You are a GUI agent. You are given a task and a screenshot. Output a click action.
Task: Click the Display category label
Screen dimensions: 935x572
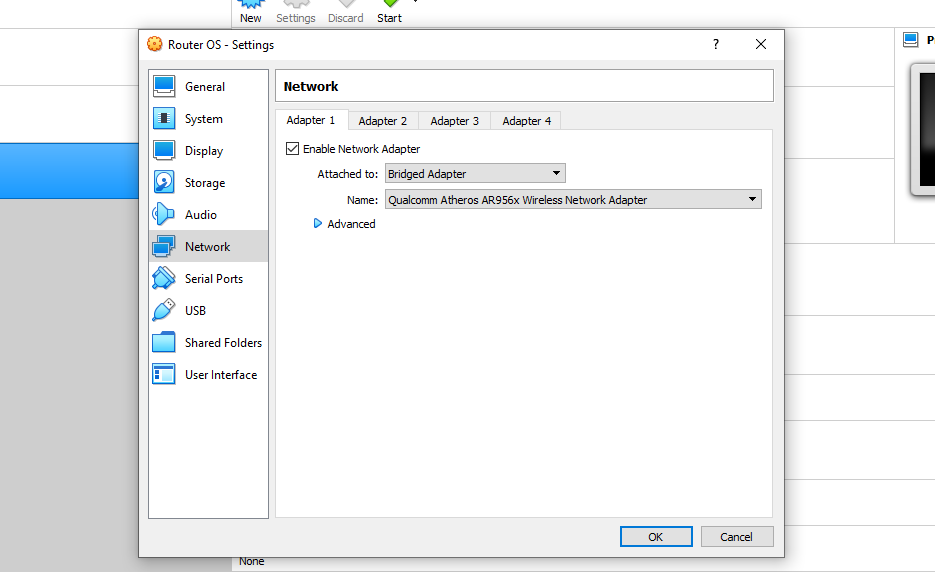coord(204,151)
